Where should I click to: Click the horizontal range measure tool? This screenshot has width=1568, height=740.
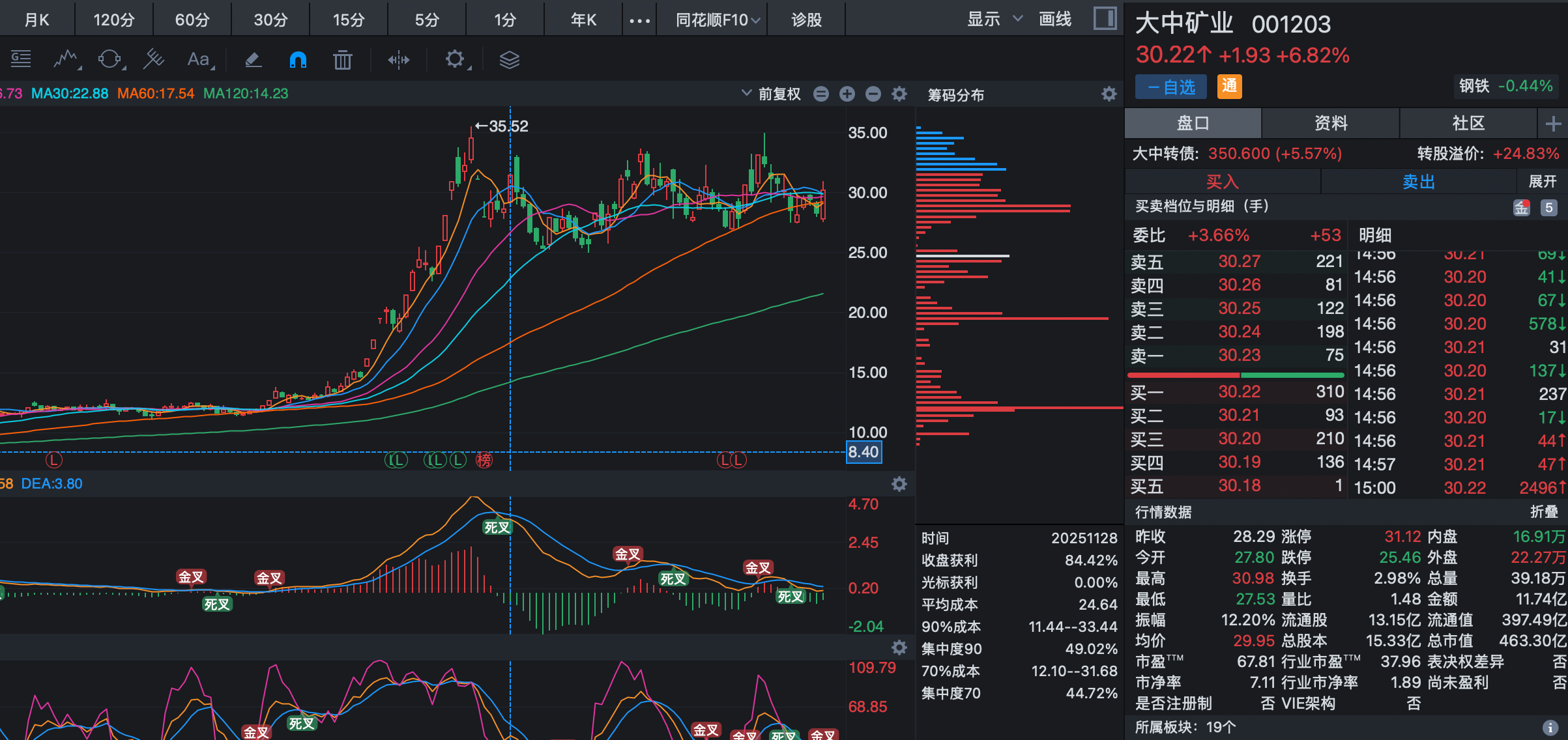coord(399,60)
